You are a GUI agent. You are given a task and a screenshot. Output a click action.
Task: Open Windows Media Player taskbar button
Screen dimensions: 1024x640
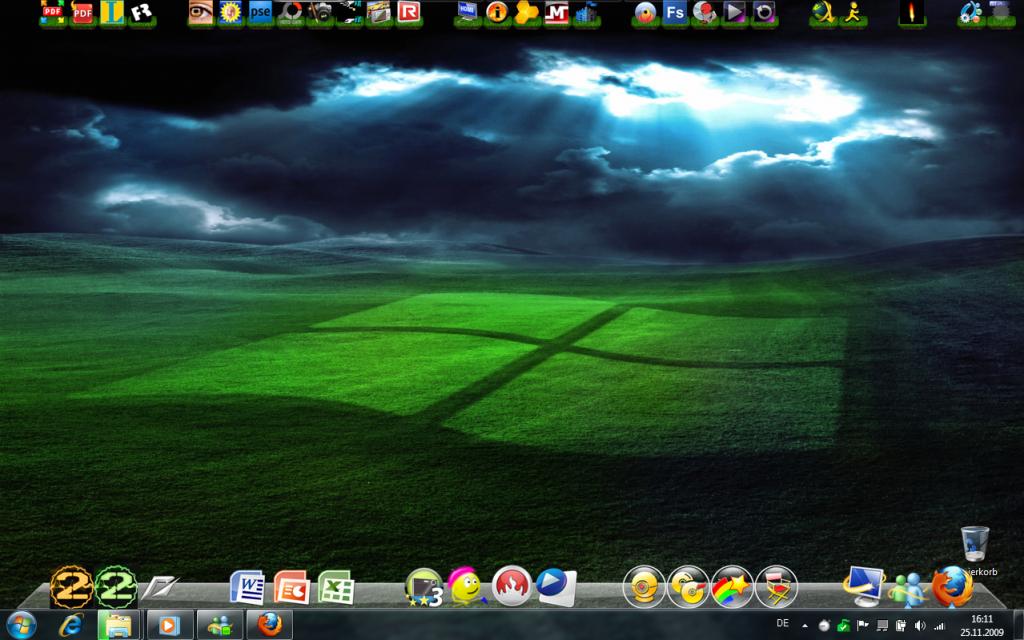tap(169, 625)
